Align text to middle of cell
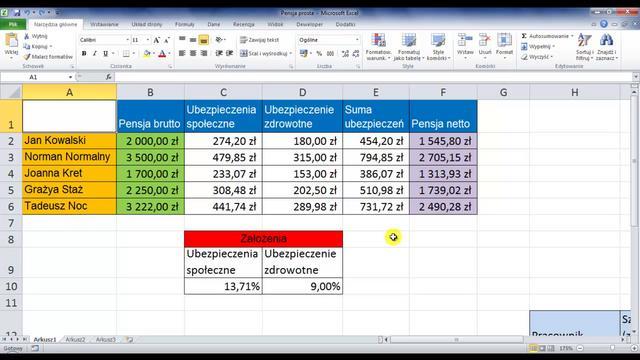Screen dimensions: 640x360 tap(193, 40)
